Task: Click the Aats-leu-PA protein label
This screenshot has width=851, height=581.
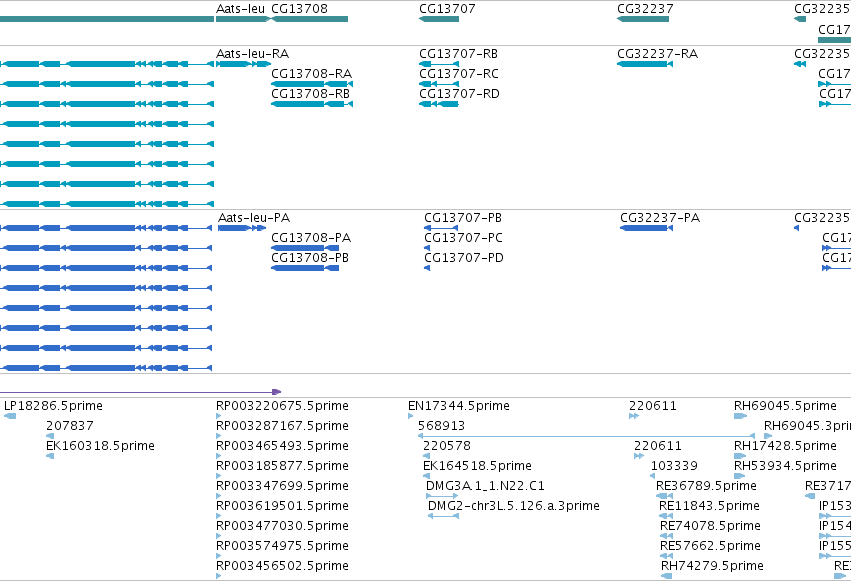Action: coord(254,218)
